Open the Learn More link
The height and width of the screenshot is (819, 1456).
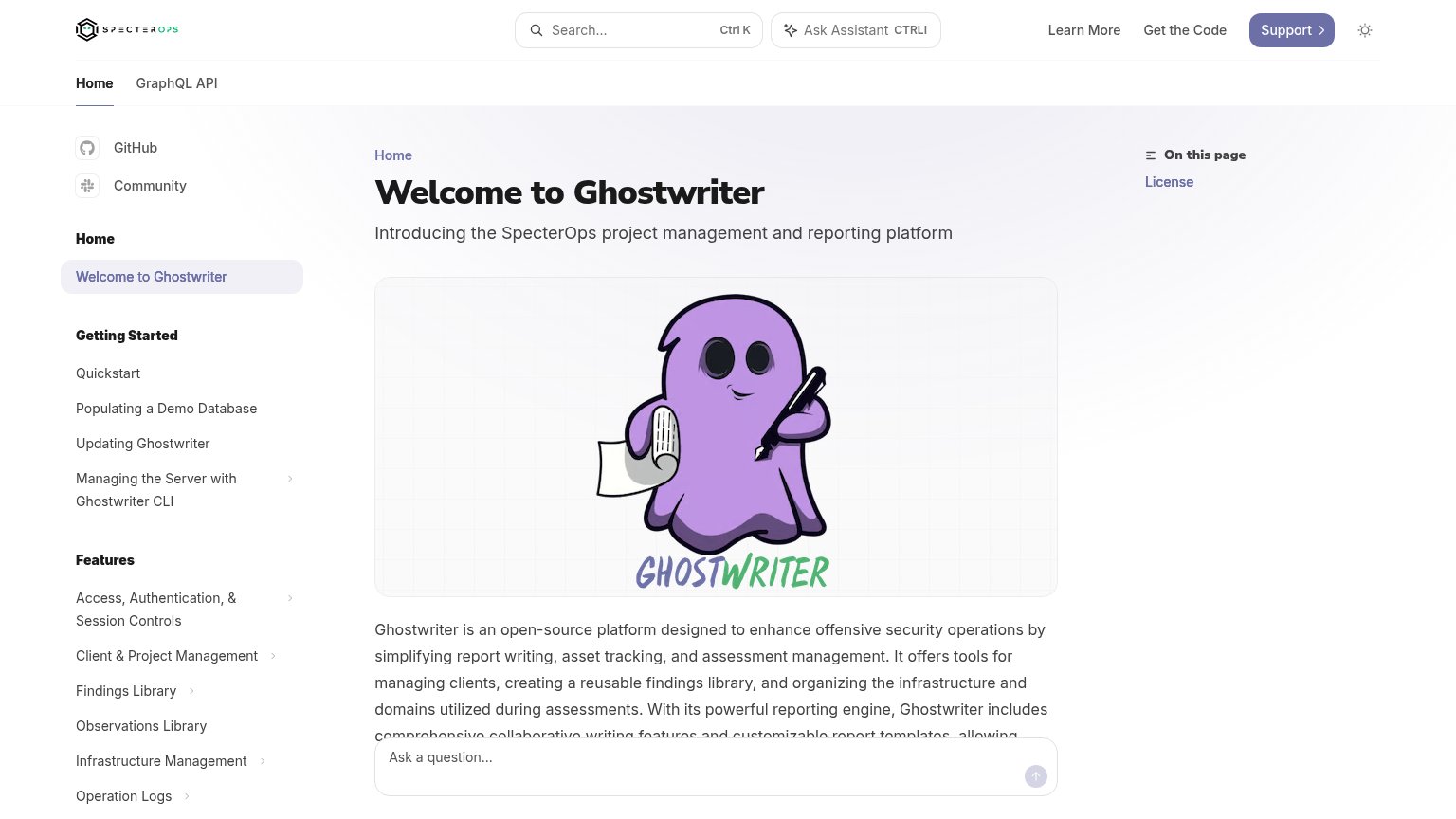pos(1084,30)
